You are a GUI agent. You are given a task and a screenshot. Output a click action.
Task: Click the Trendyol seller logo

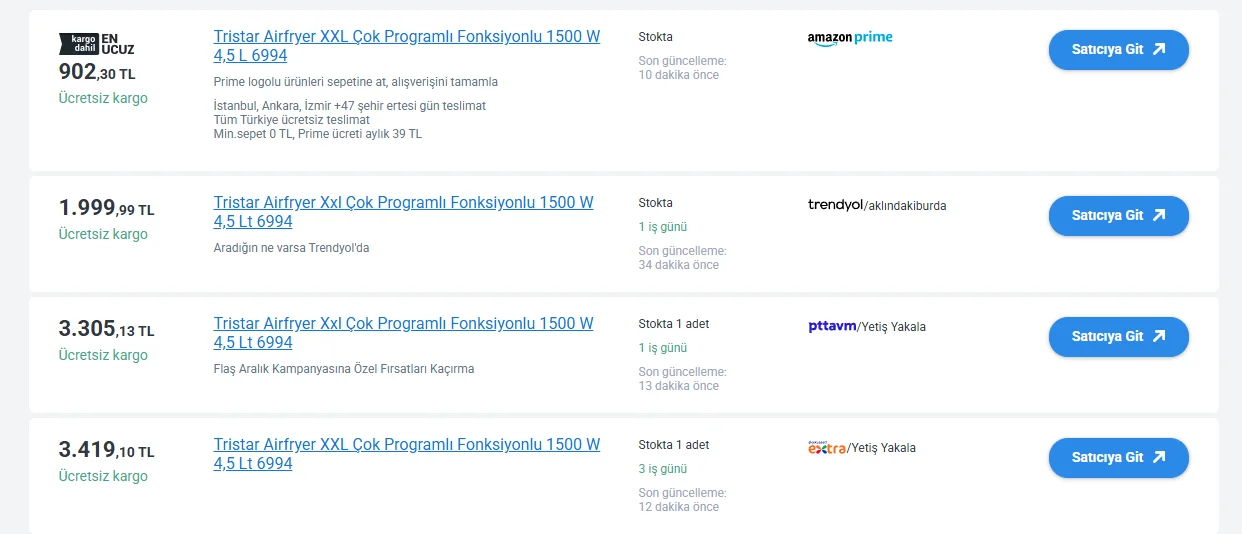834,205
